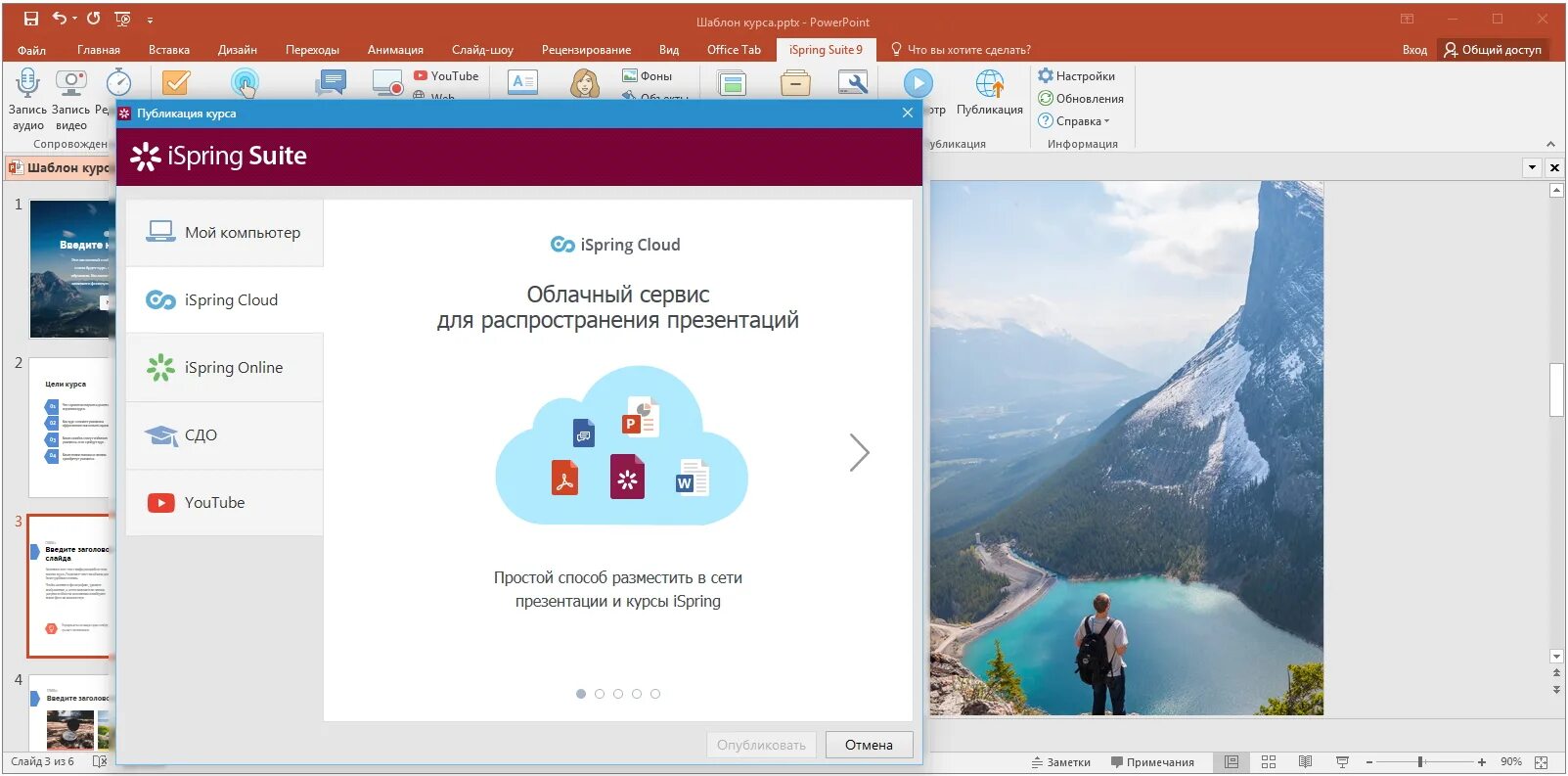Close the Публикация курса dialog
The image size is (1568, 776).
[908, 113]
